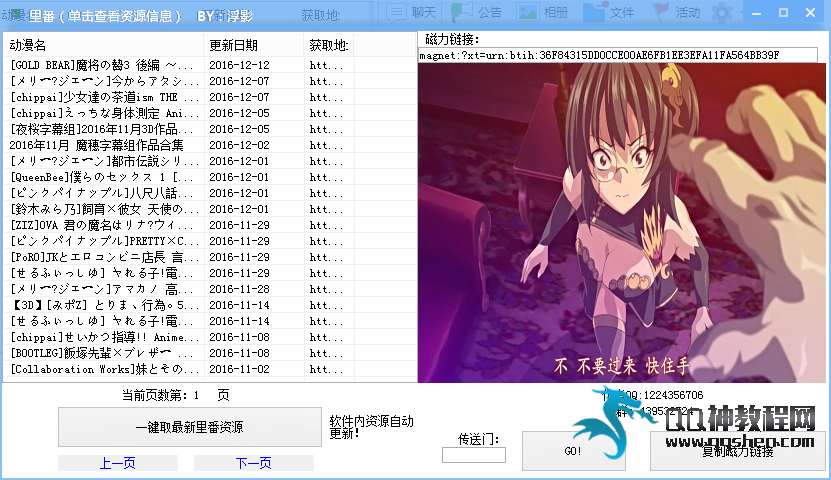This screenshot has width=831, height=480.
Task: Sort by the 更新日期 column header
Action: (254, 46)
